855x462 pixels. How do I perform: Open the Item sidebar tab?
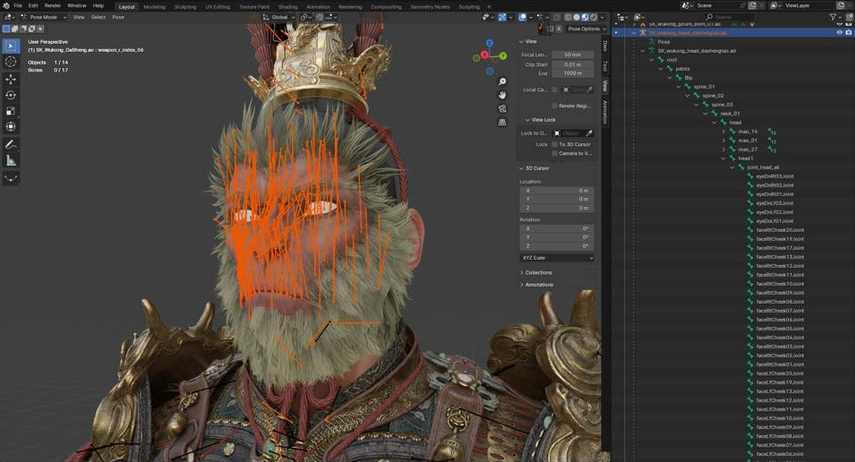605,45
